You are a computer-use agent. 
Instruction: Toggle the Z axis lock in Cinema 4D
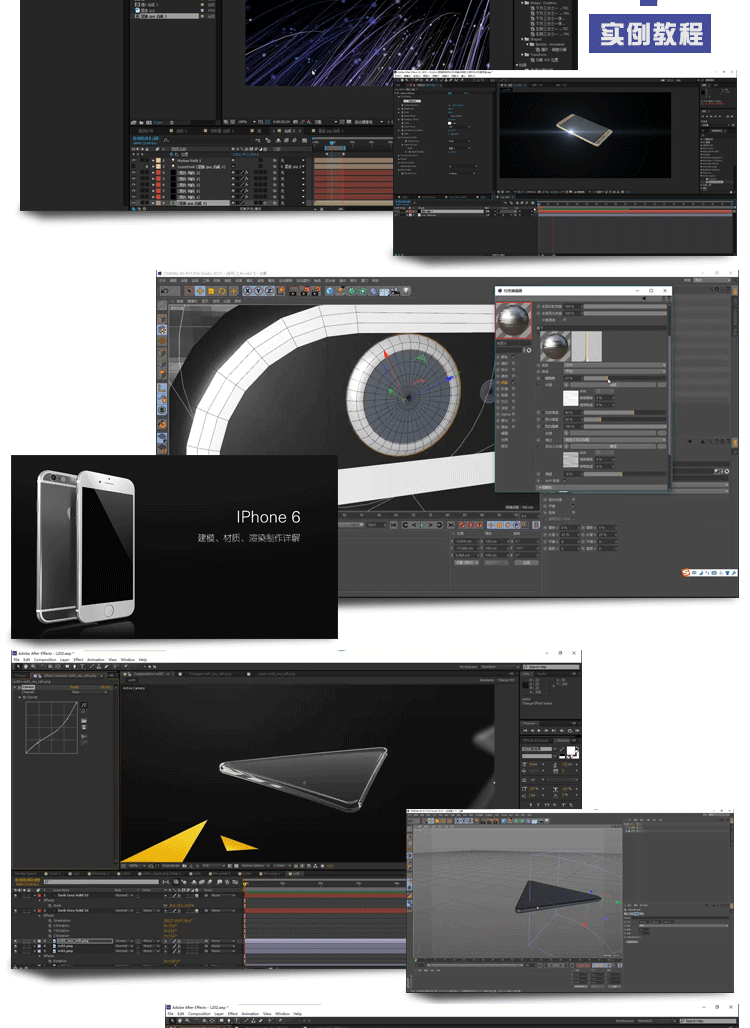click(269, 291)
